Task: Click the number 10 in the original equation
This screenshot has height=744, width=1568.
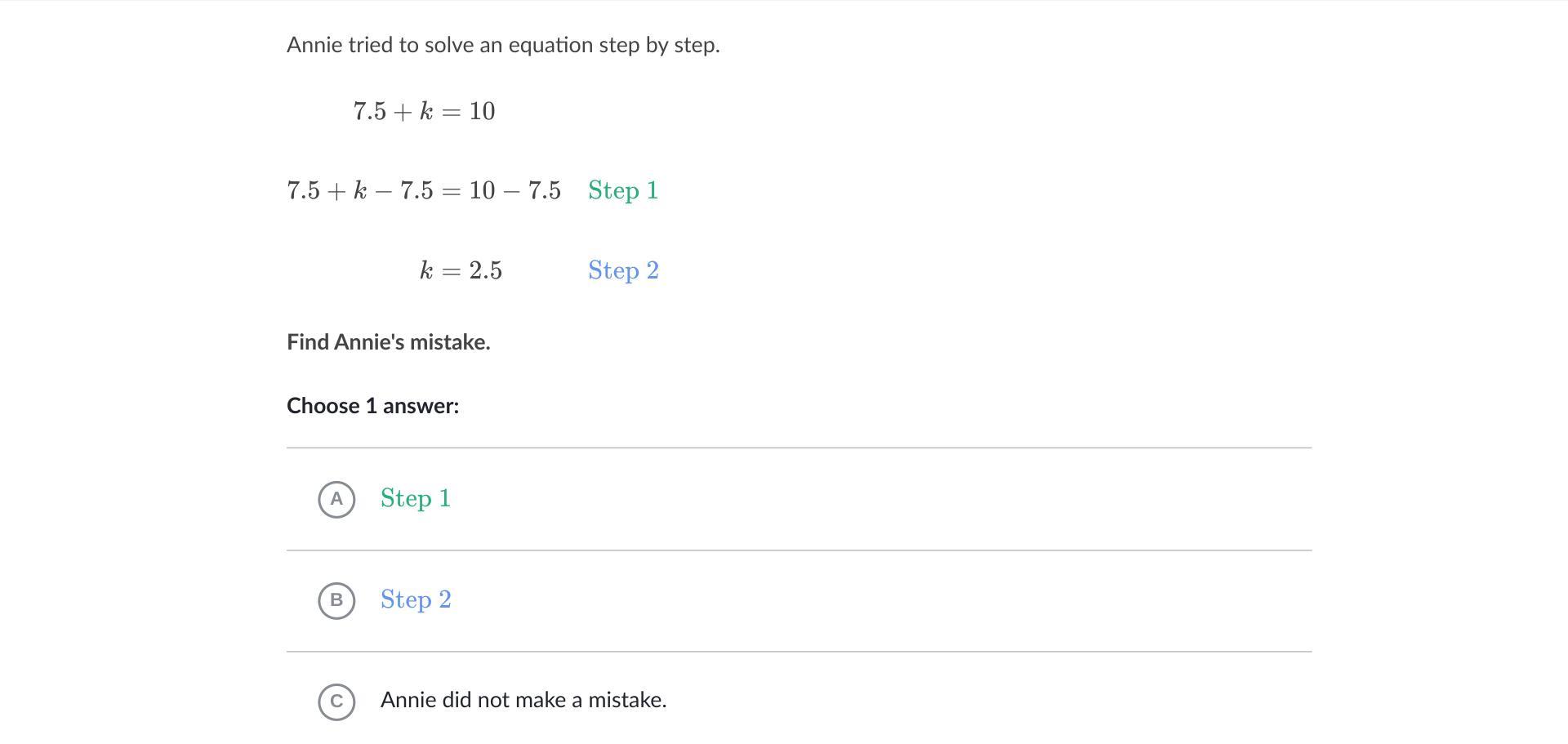Action: point(482,112)
